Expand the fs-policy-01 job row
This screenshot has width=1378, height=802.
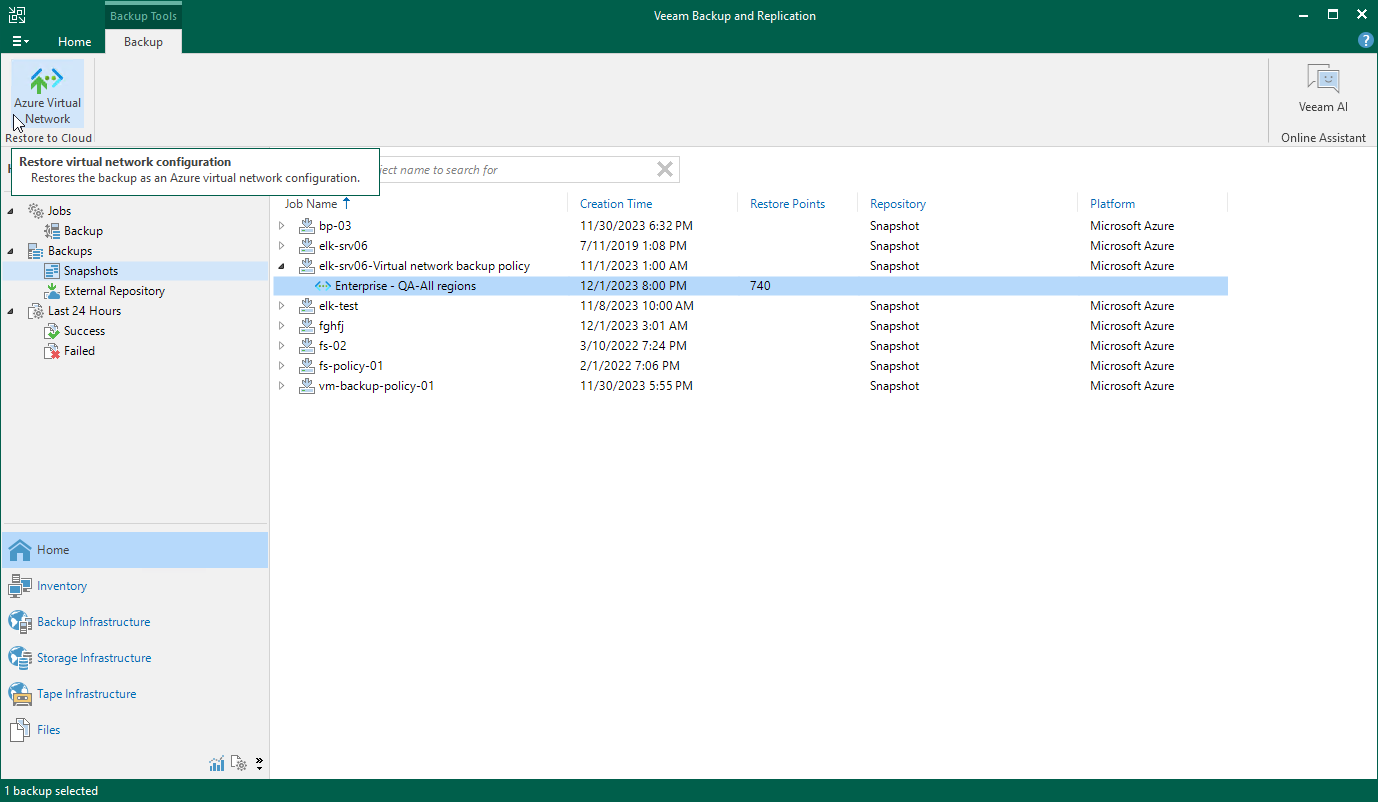281,366
